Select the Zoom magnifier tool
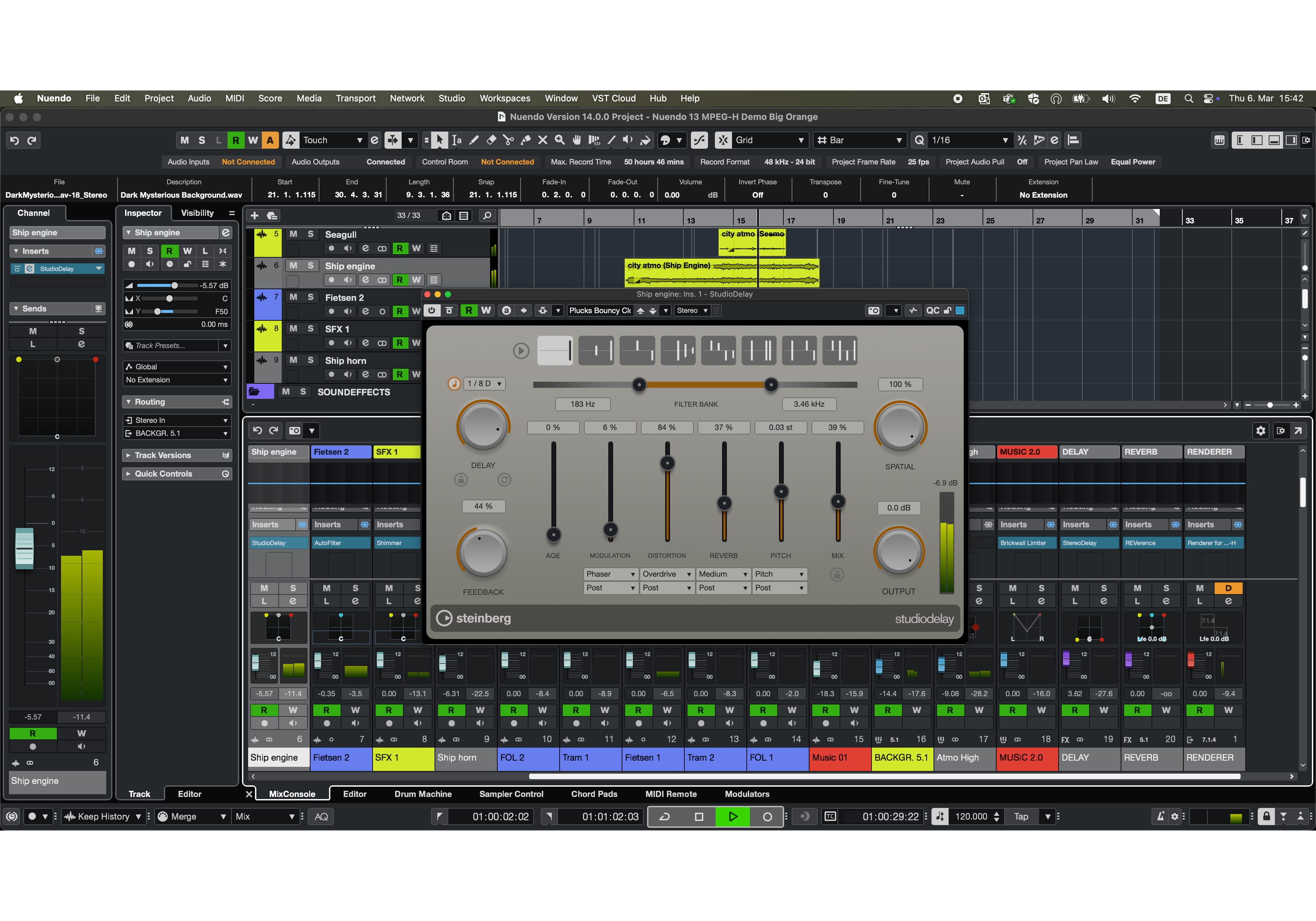Screen dimensions: 1316x921 pyautogui.click(x=559, y=140)
